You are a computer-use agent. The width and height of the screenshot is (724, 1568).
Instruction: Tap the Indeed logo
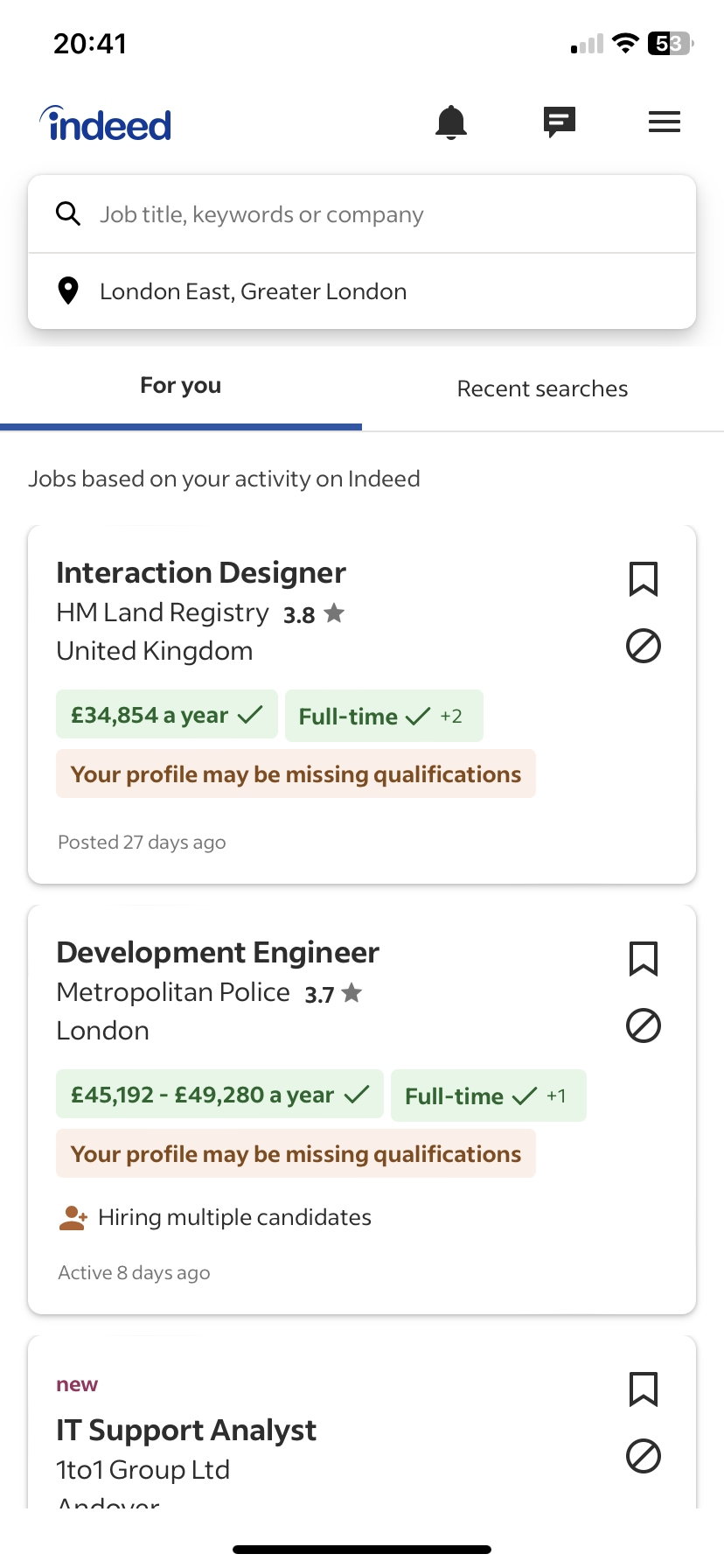click(x=106, y=125)
